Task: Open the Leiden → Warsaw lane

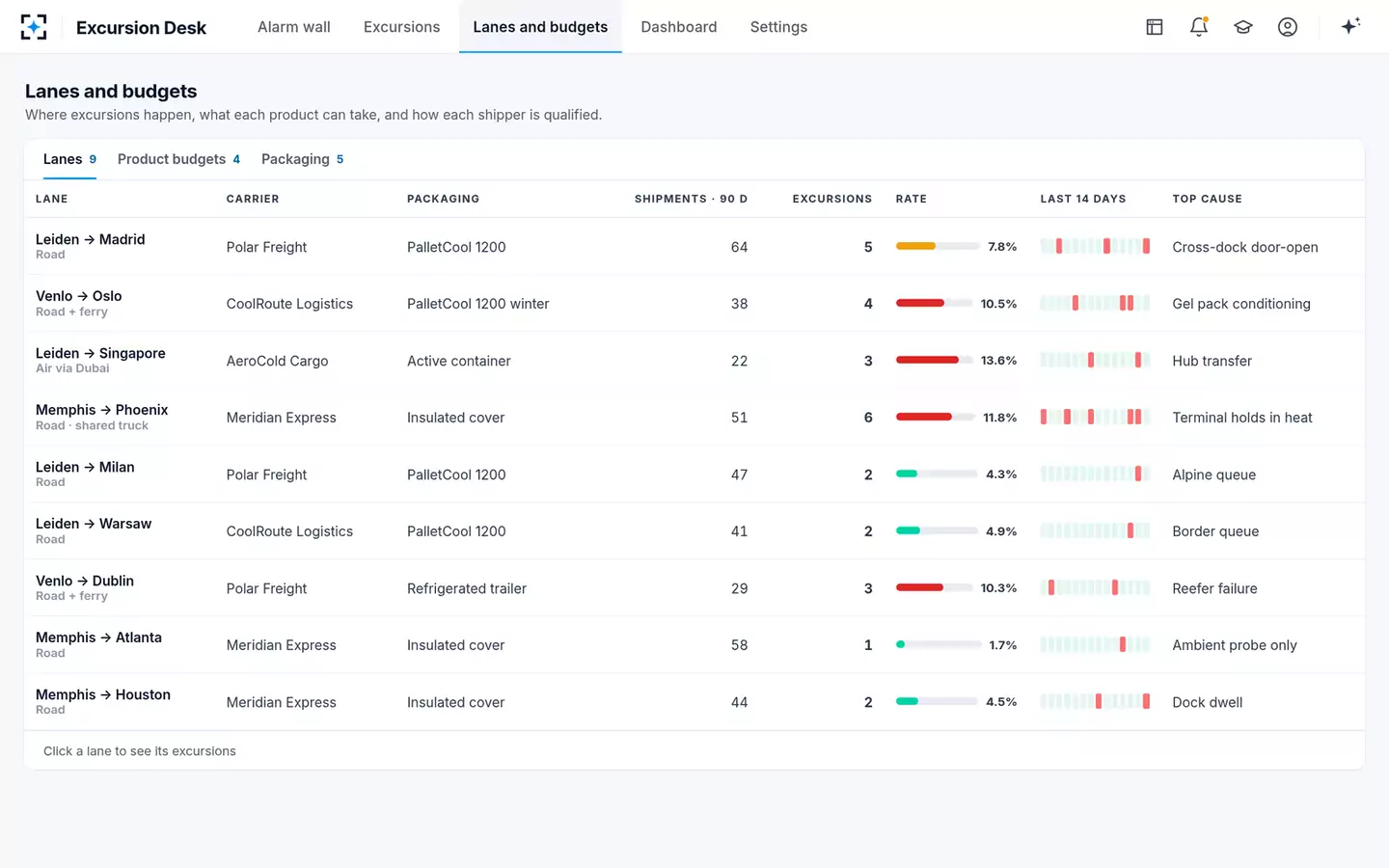Action: (694, 531)
